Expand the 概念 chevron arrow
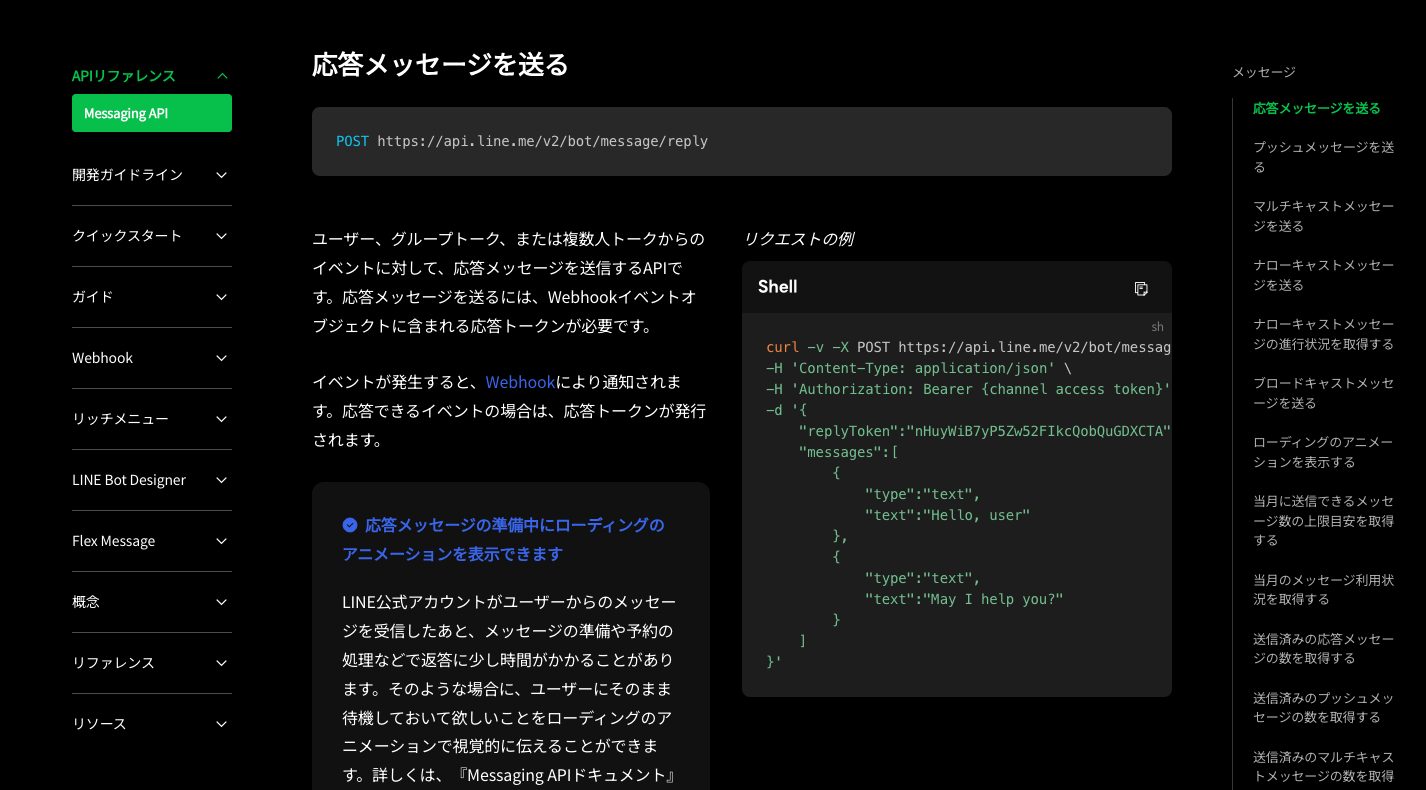 point(222,602)
